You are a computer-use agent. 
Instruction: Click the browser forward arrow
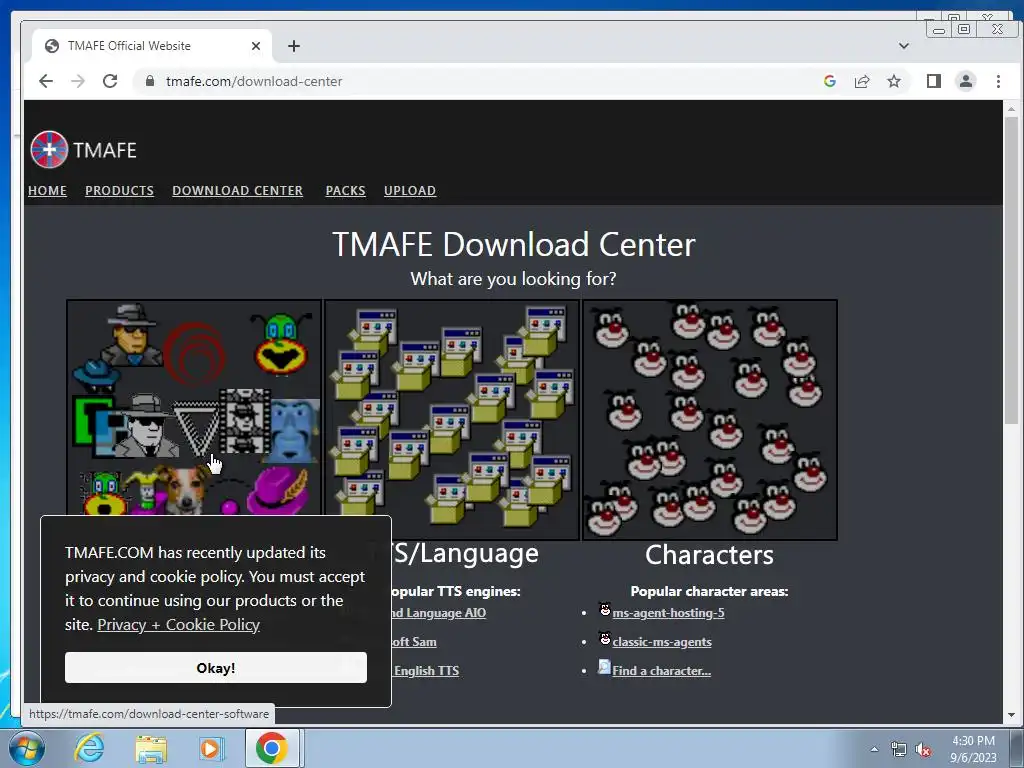pyautogui.click(x=78, y=81)
